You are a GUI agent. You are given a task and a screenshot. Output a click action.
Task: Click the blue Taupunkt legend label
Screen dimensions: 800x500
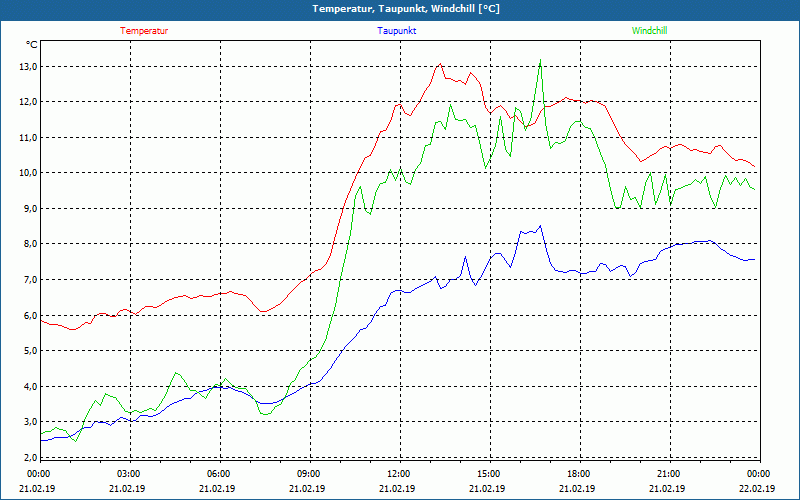pos(396,31)
